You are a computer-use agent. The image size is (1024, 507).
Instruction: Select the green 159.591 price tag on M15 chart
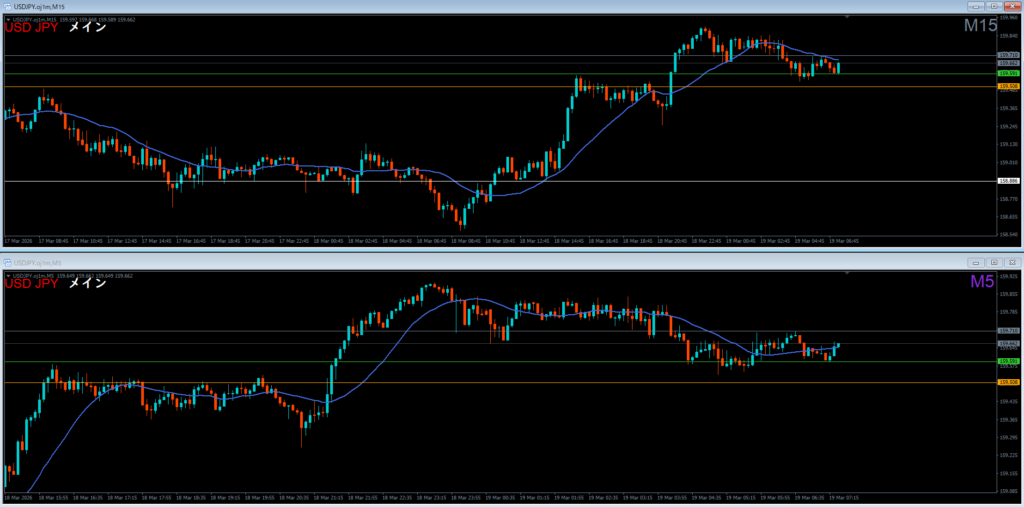[x=1008, y=73]
